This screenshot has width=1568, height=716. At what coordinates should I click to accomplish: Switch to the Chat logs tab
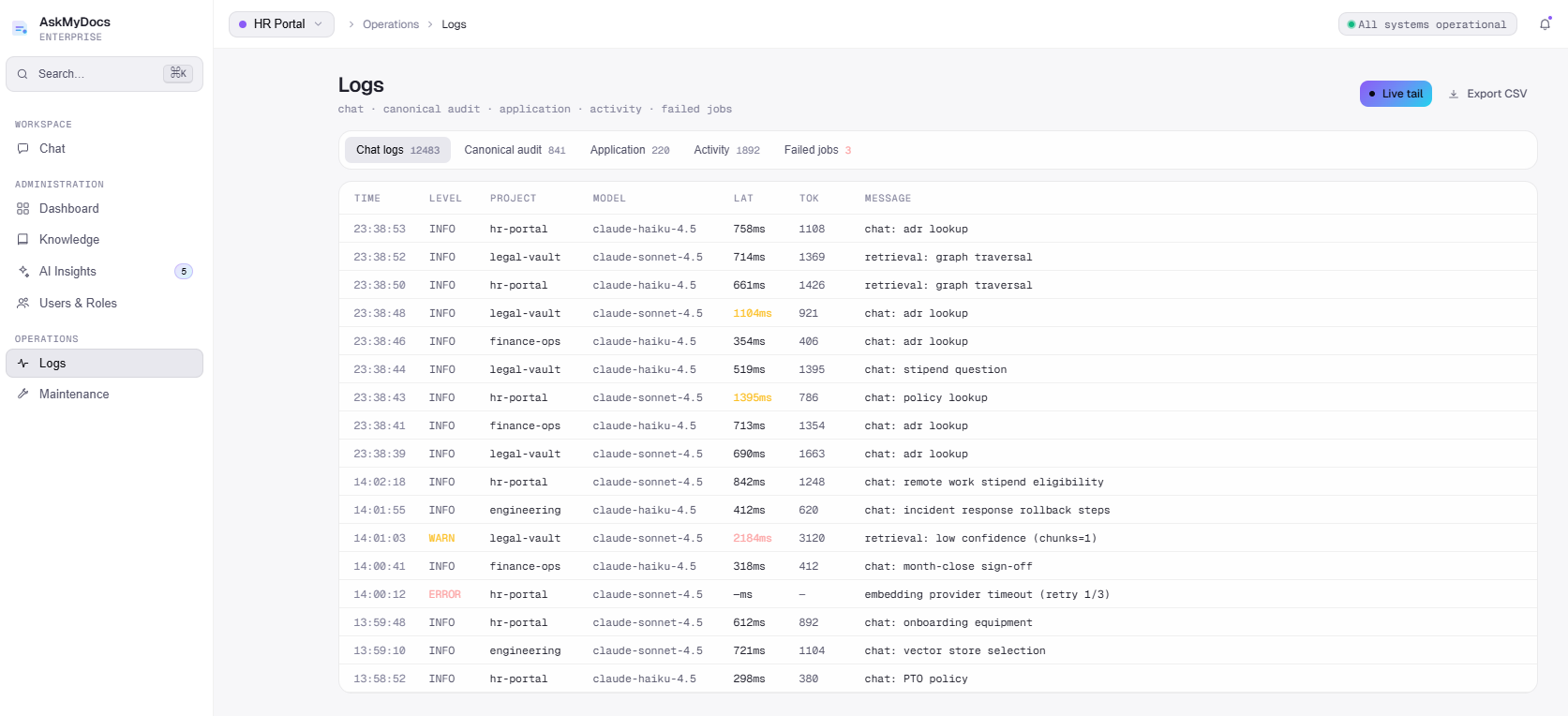point(397,150)
